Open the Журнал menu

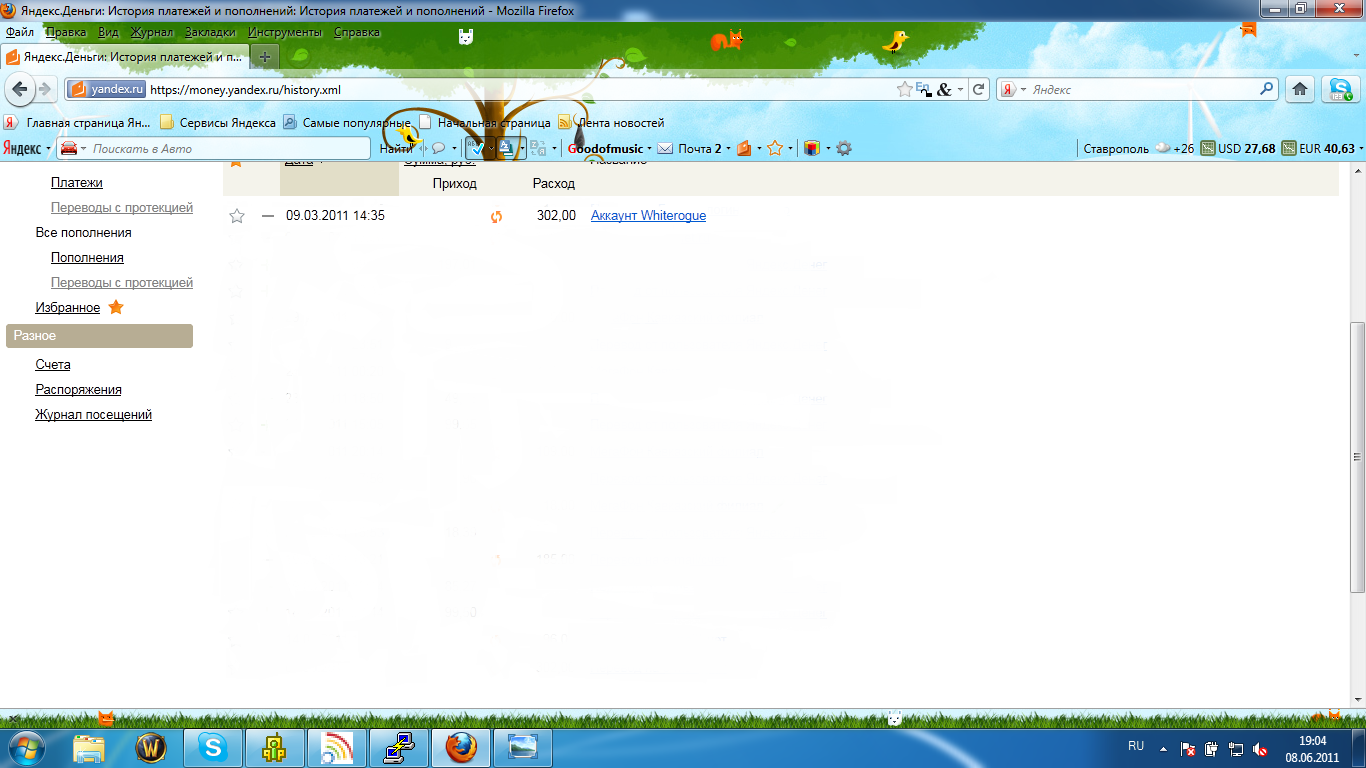[152, 32]
